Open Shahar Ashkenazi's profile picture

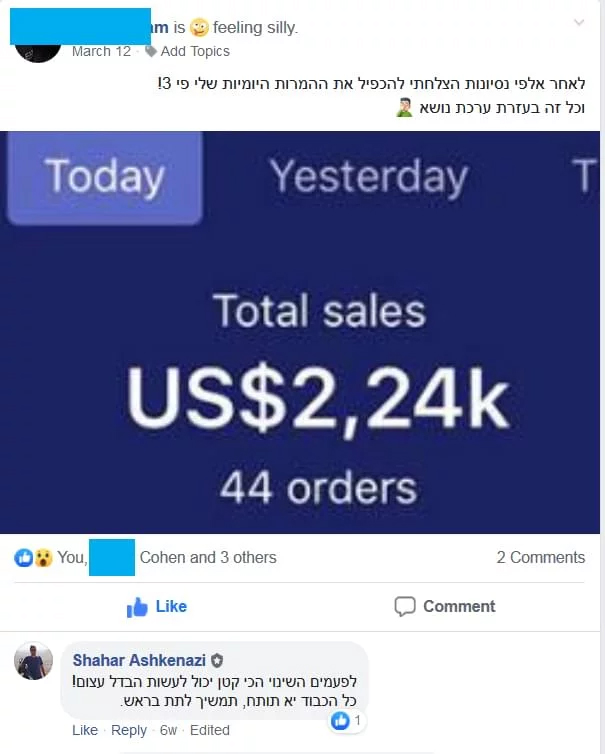click(33, 661)
